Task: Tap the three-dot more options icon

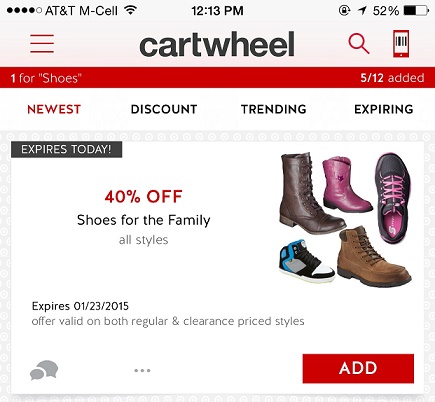Action: point(142,370)
